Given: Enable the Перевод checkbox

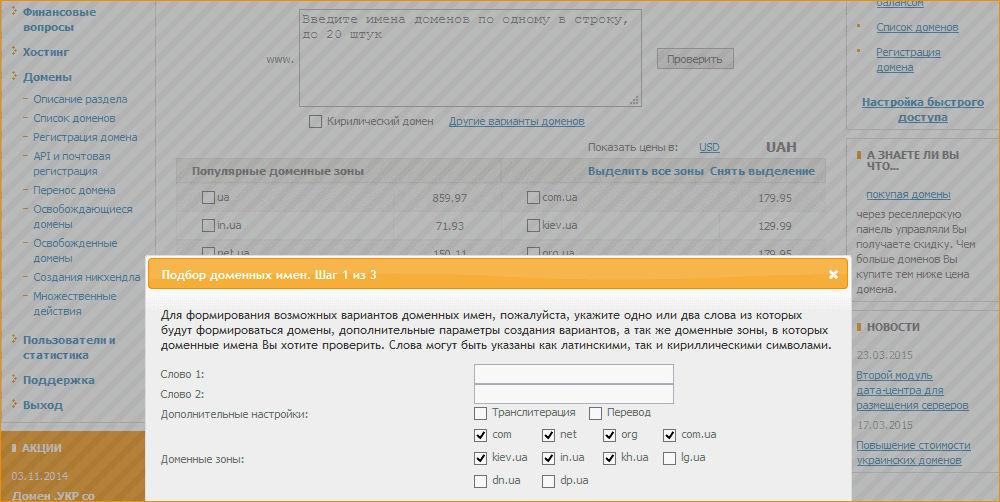Looking at the screenshot, I should click(x=596, y=413).
